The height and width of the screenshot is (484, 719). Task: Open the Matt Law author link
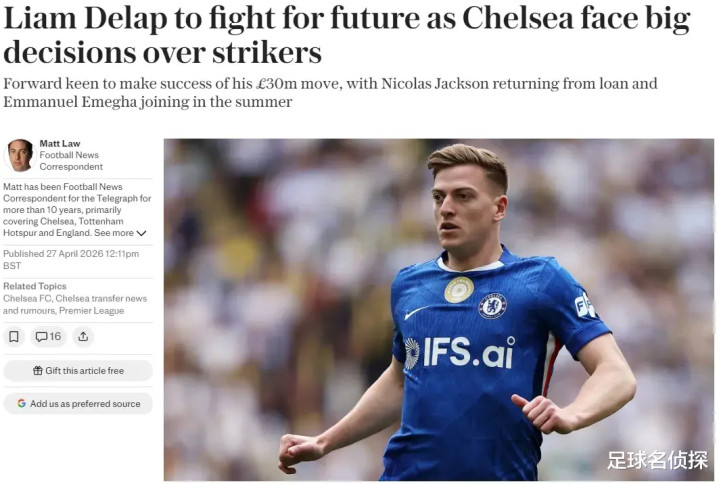click(x=60, y=144)
